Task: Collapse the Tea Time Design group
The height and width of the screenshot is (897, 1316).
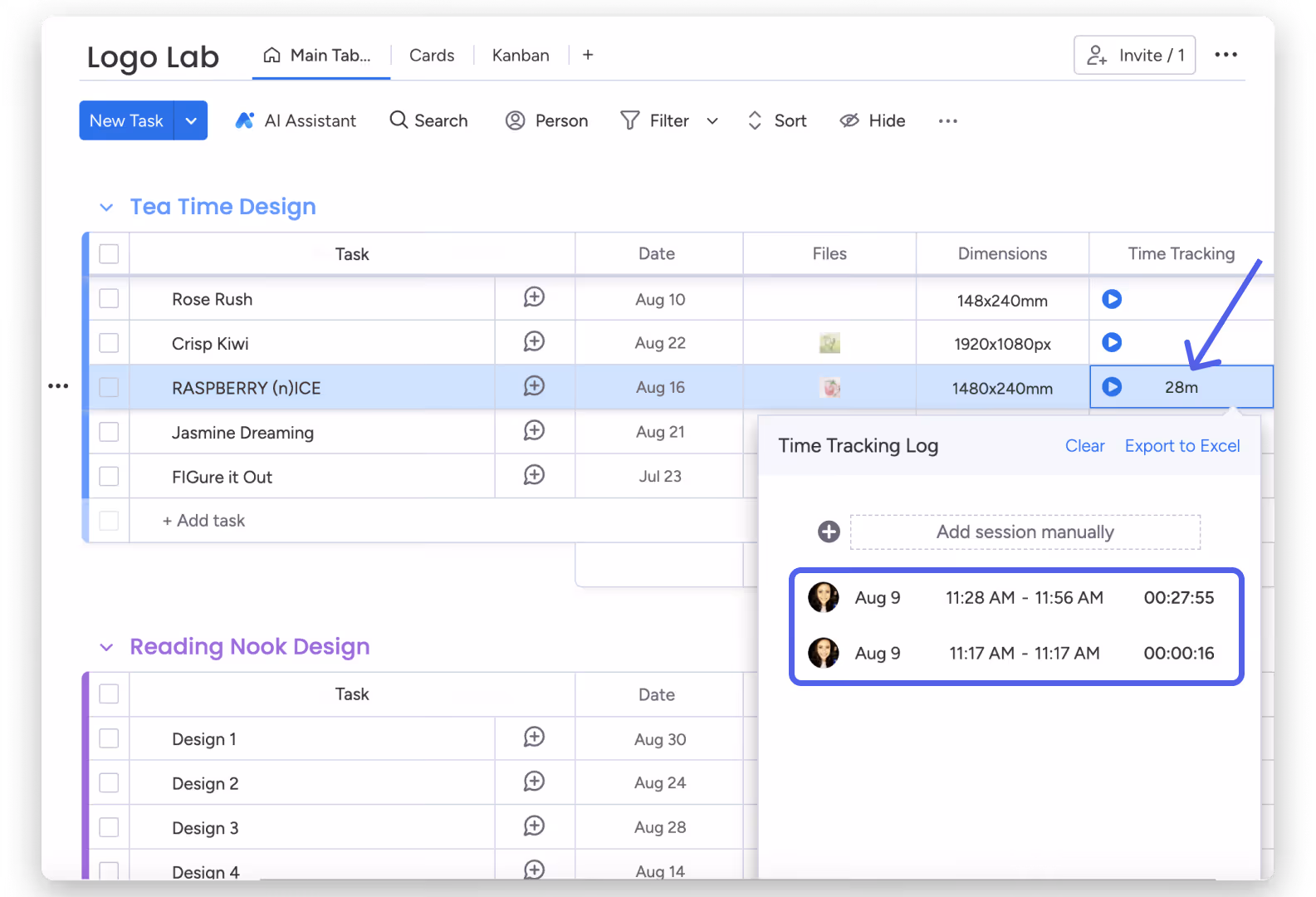Action: [106, 207]
